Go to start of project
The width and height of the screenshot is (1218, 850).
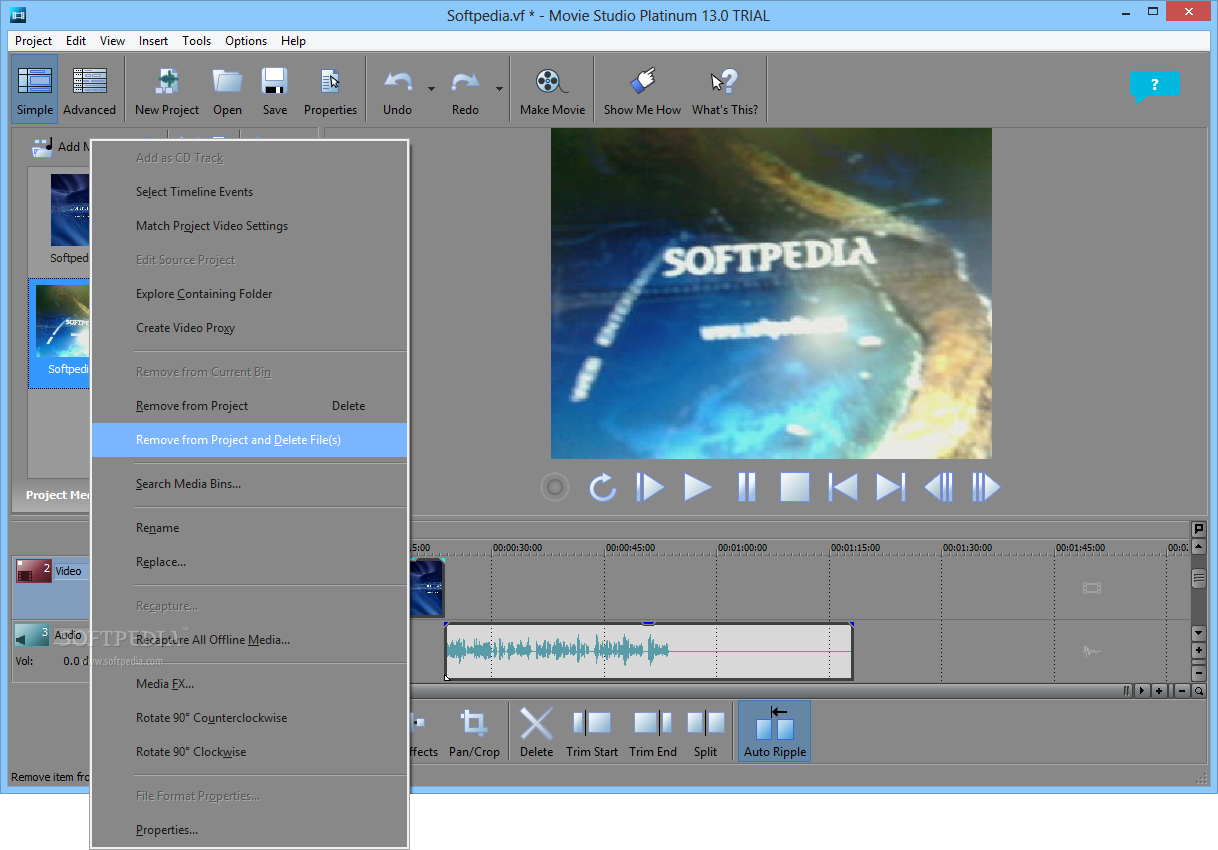click(x=842, y=487)
